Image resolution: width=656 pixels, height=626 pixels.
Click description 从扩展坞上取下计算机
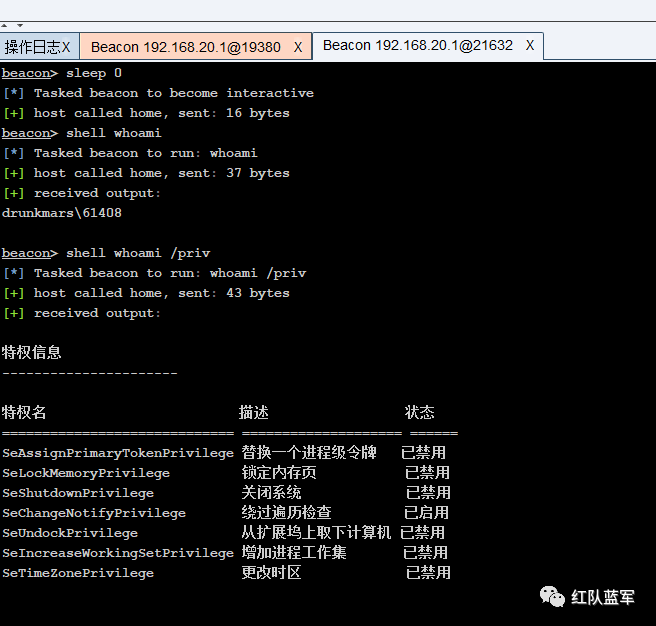coord(316,532)
